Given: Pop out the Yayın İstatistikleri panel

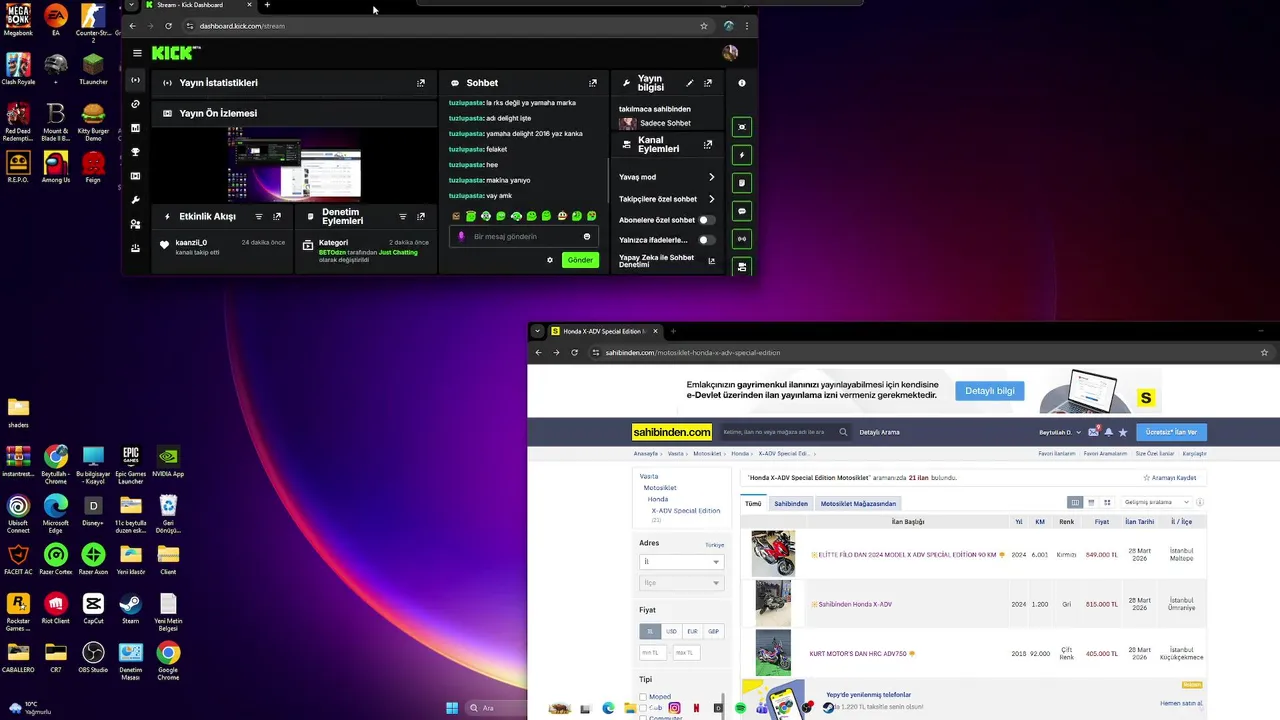Looking at the screenshot, I should tap(421, 83).
